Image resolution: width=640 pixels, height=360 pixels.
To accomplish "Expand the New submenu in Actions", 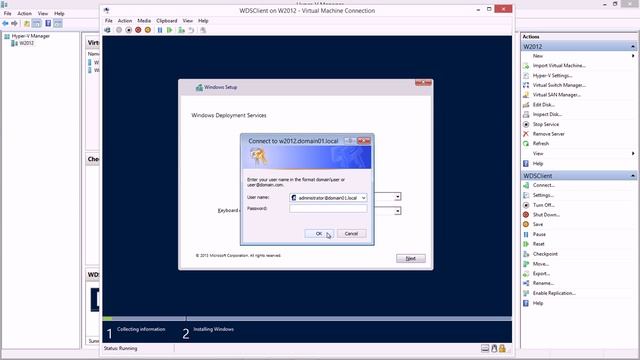I will (633, 56).
